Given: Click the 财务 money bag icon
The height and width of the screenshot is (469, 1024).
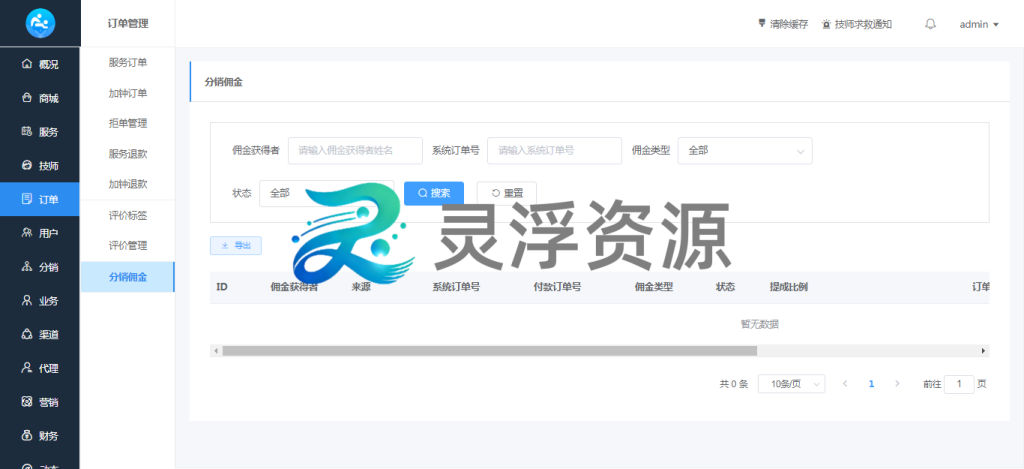Looking at the screenshot, I should pos(27,436).
